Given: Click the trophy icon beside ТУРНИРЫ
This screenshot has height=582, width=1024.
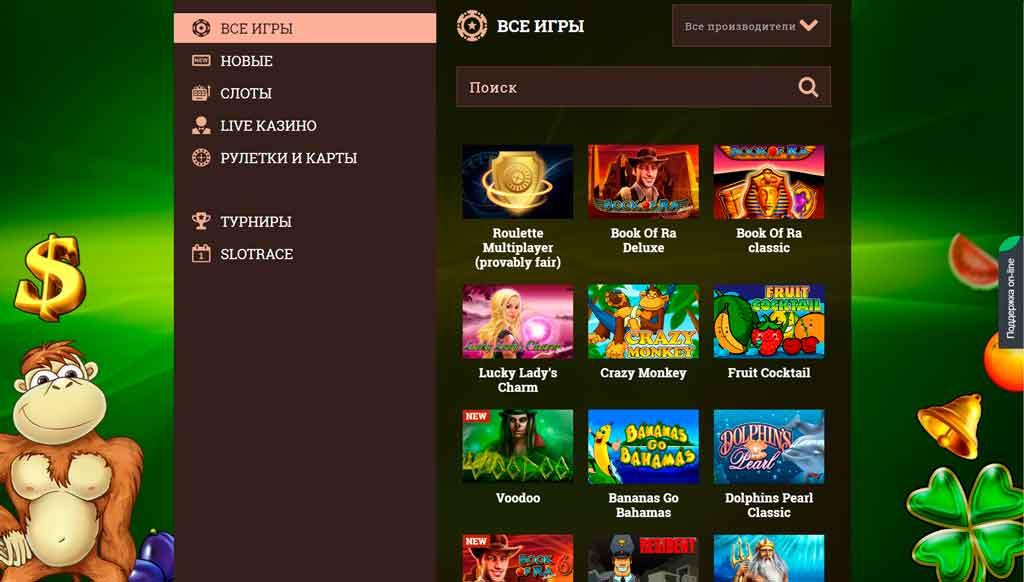Looking at the screenshot, I should (x=201, y=221).
